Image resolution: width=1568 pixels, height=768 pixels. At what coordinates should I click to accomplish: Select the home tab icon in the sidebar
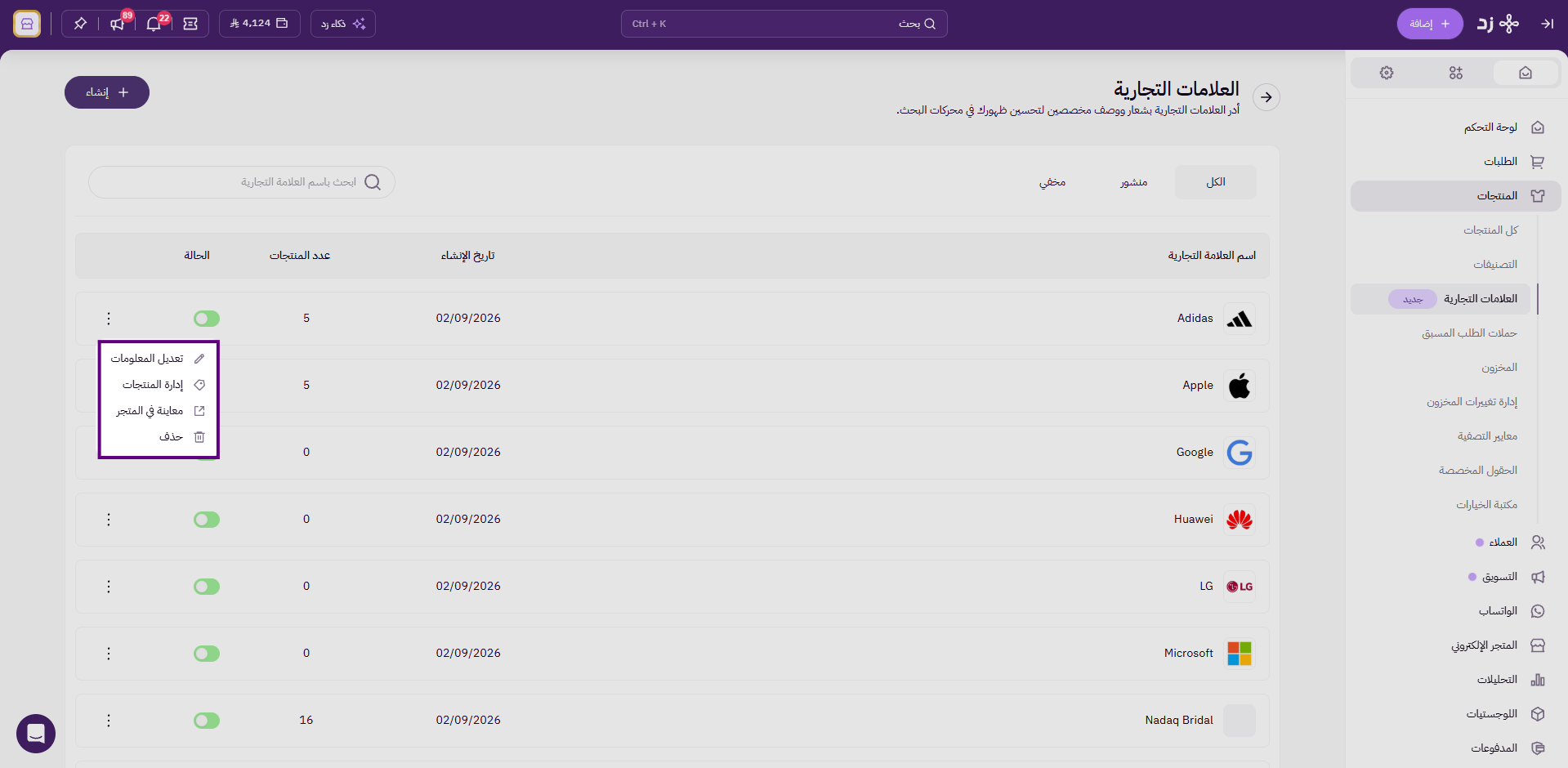click(x=1526, y=73)
